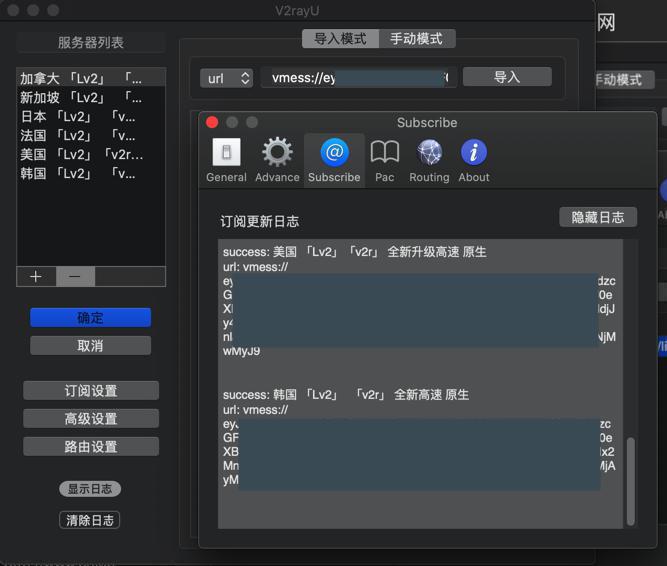Add a server with the plus button

click(36, 277)
